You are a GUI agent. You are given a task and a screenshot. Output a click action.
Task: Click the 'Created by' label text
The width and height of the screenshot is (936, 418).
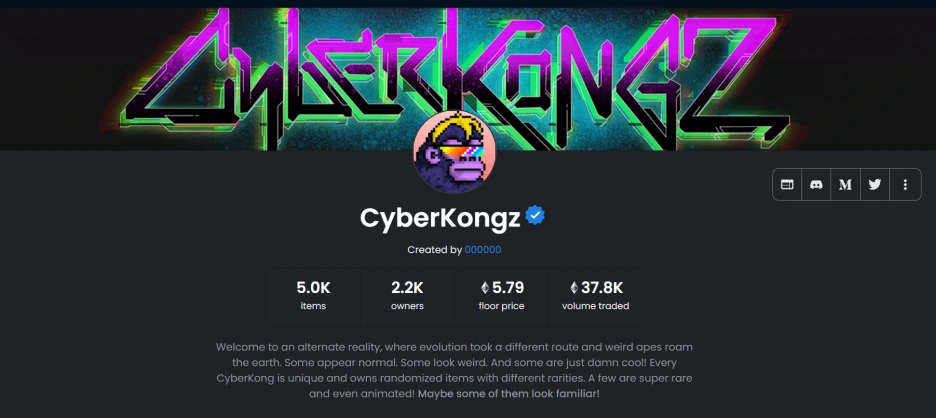[435, 250]
